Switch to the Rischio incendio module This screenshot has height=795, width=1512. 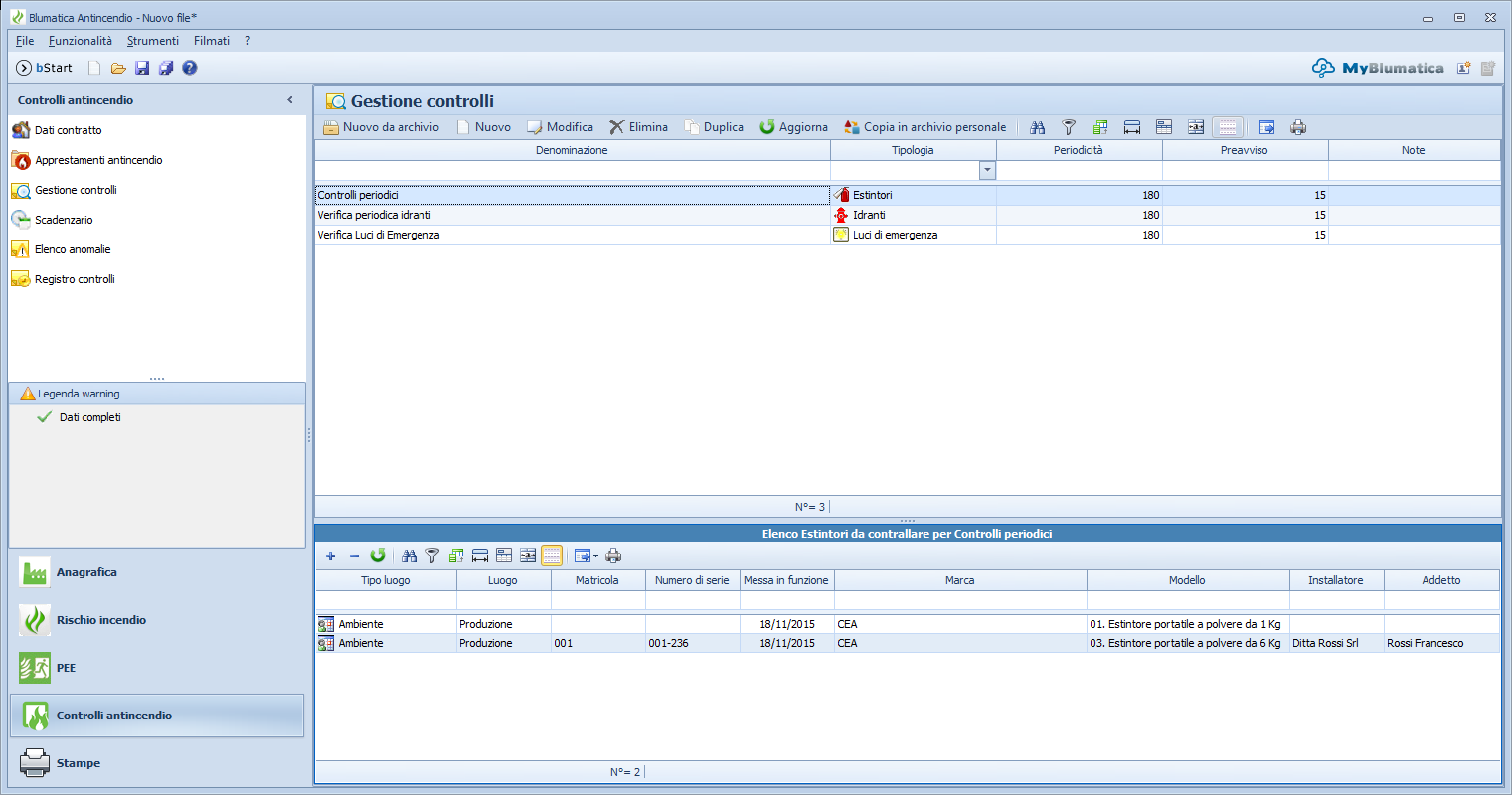tap(157, 620)
